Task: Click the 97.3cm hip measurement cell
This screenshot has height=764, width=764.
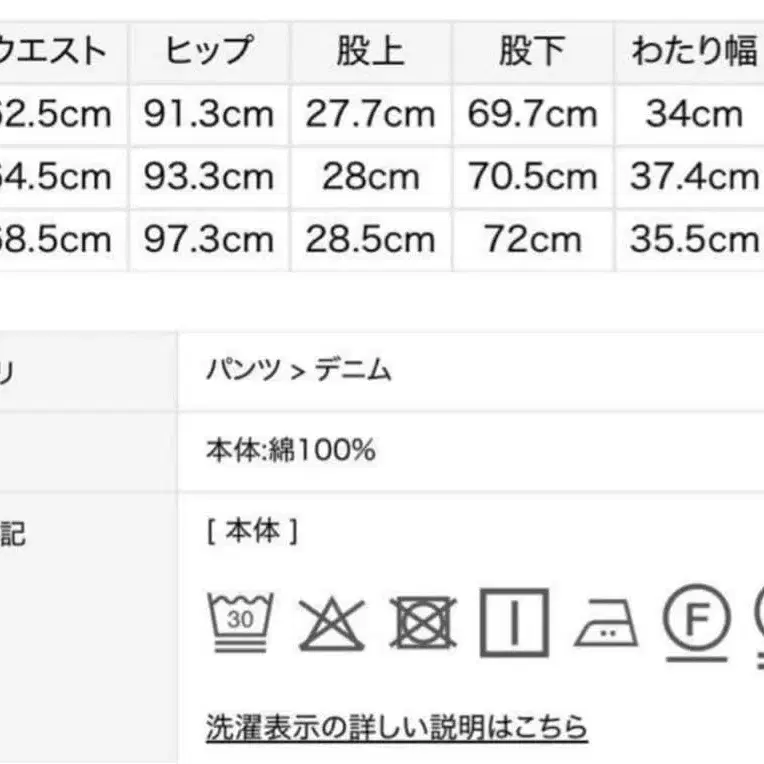Action: [x=208, y=240]
